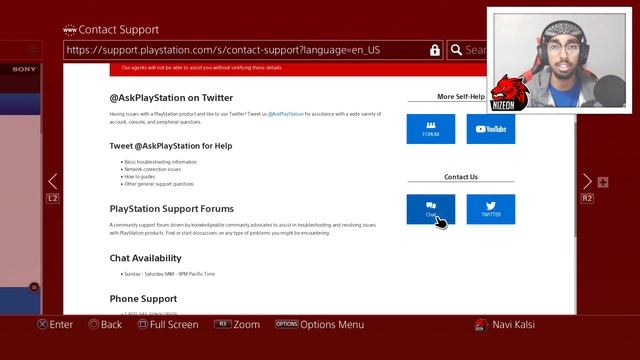Image resolution: width=640 pixels, height=360 pixels.
Task: Click 'Basic troubleshooting information' bullet
Action: (160, 162)
